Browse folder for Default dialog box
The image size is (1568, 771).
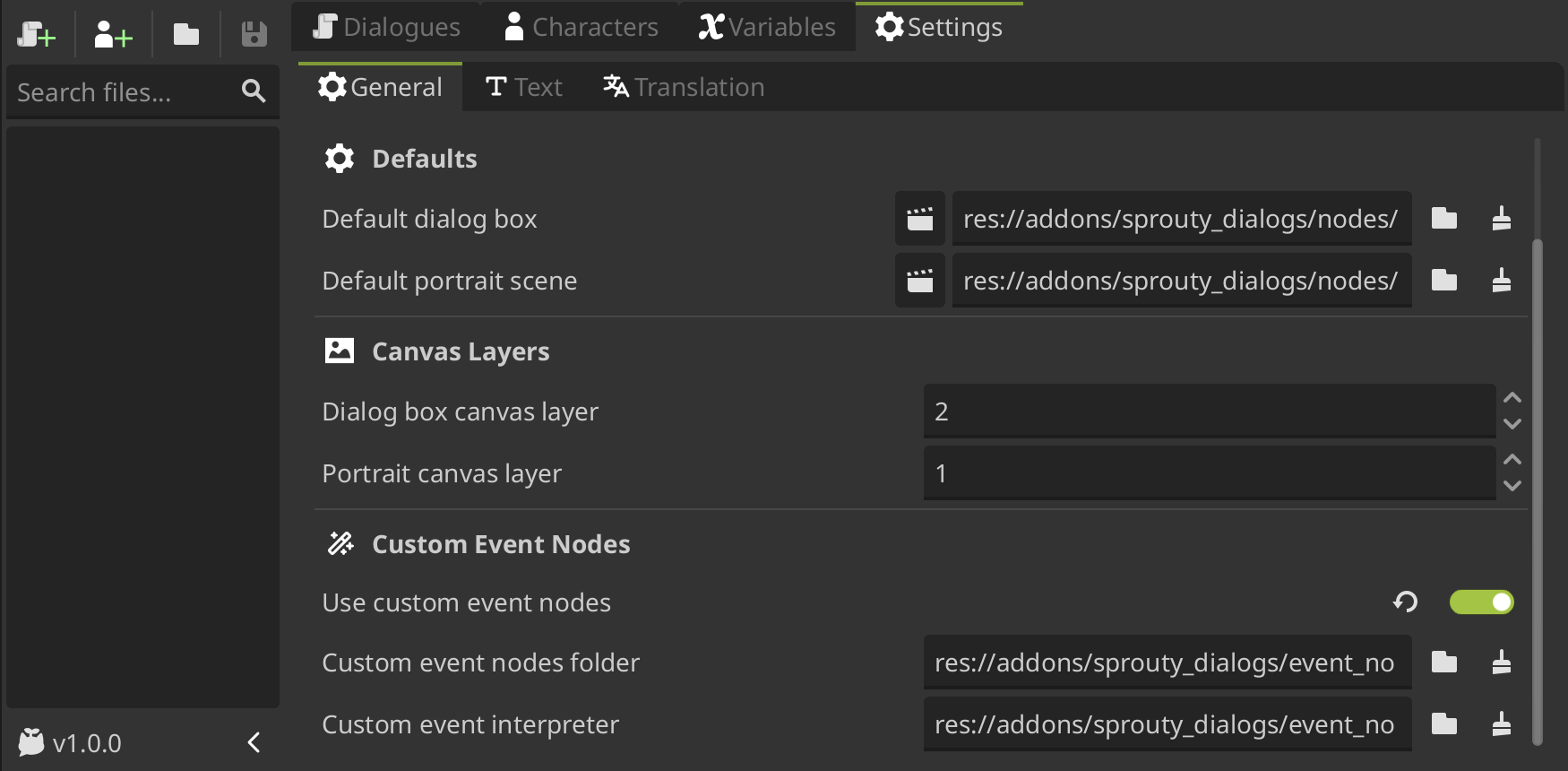[1444, 219]
